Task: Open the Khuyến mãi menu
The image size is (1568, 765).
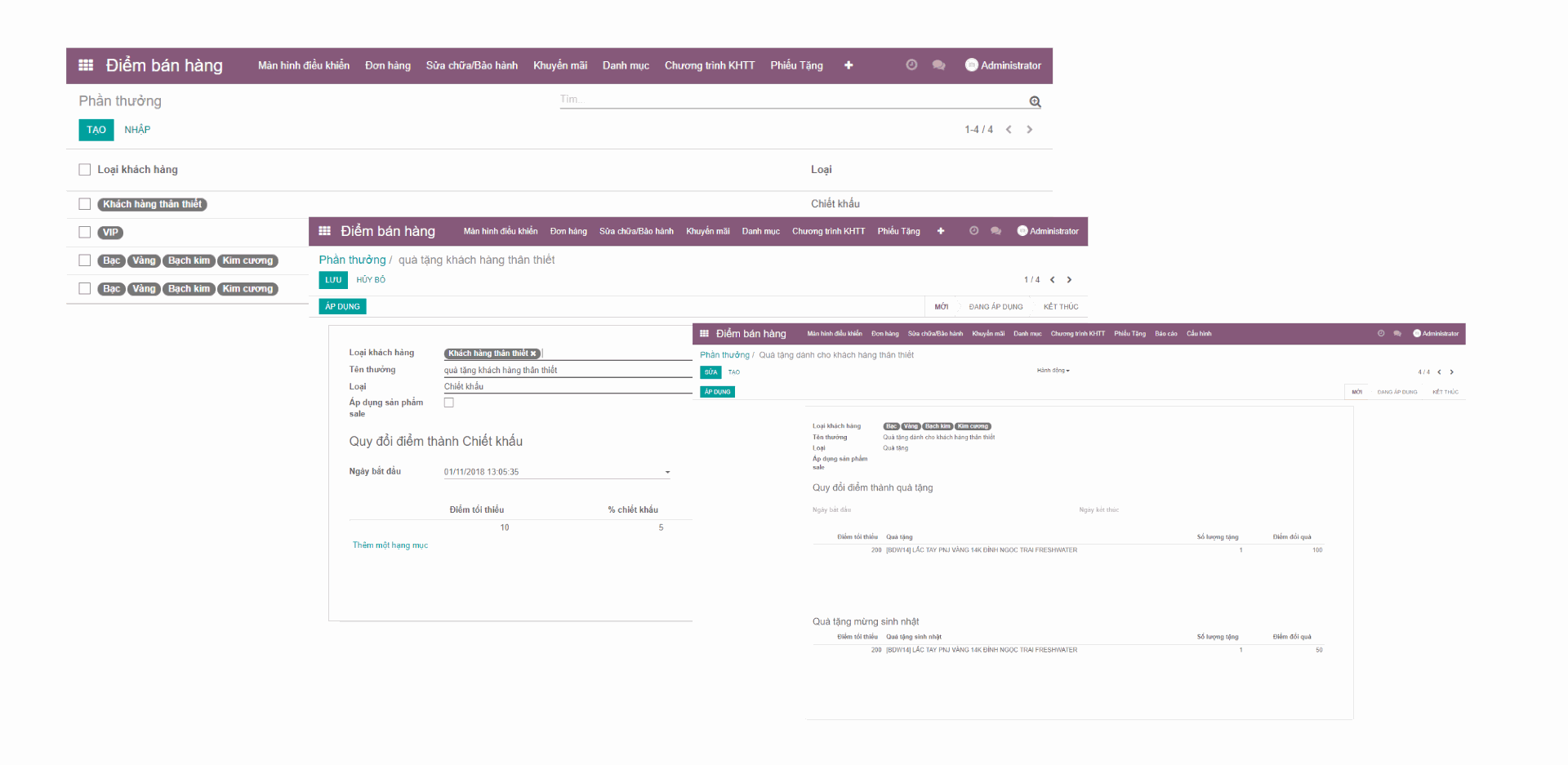Action: [x=560, y=65]
